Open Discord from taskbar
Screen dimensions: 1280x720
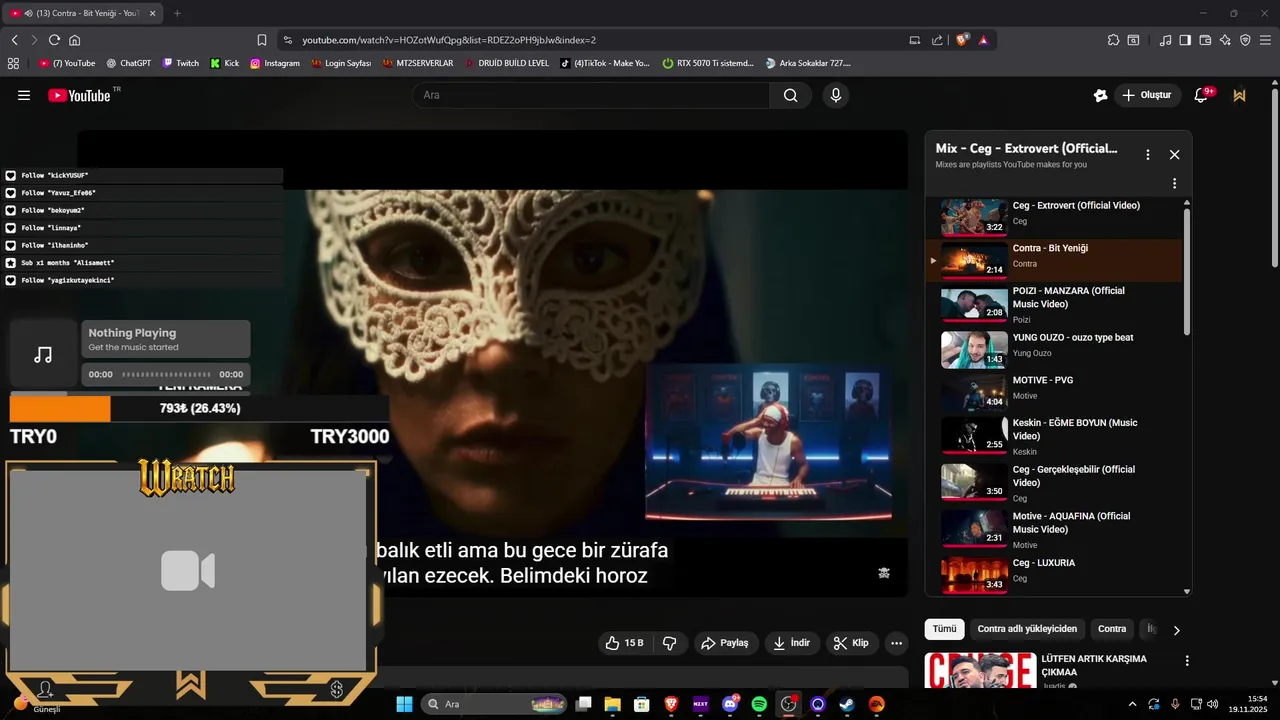pos(730,704)
